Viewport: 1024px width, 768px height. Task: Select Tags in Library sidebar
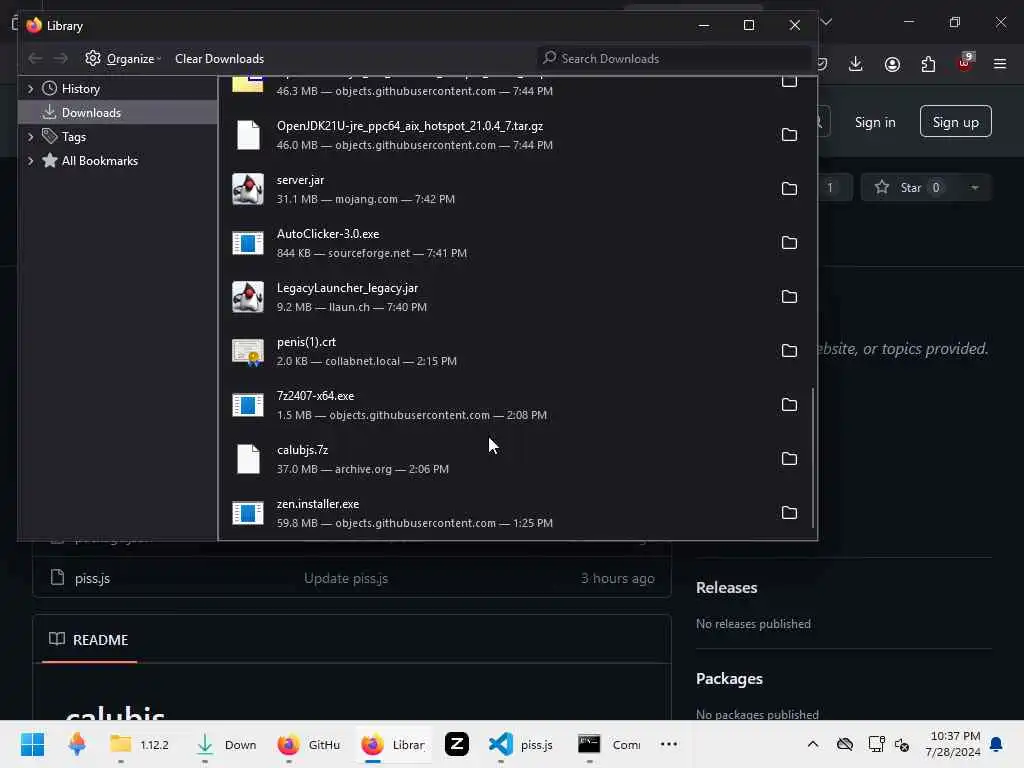[x=74, y=137]
